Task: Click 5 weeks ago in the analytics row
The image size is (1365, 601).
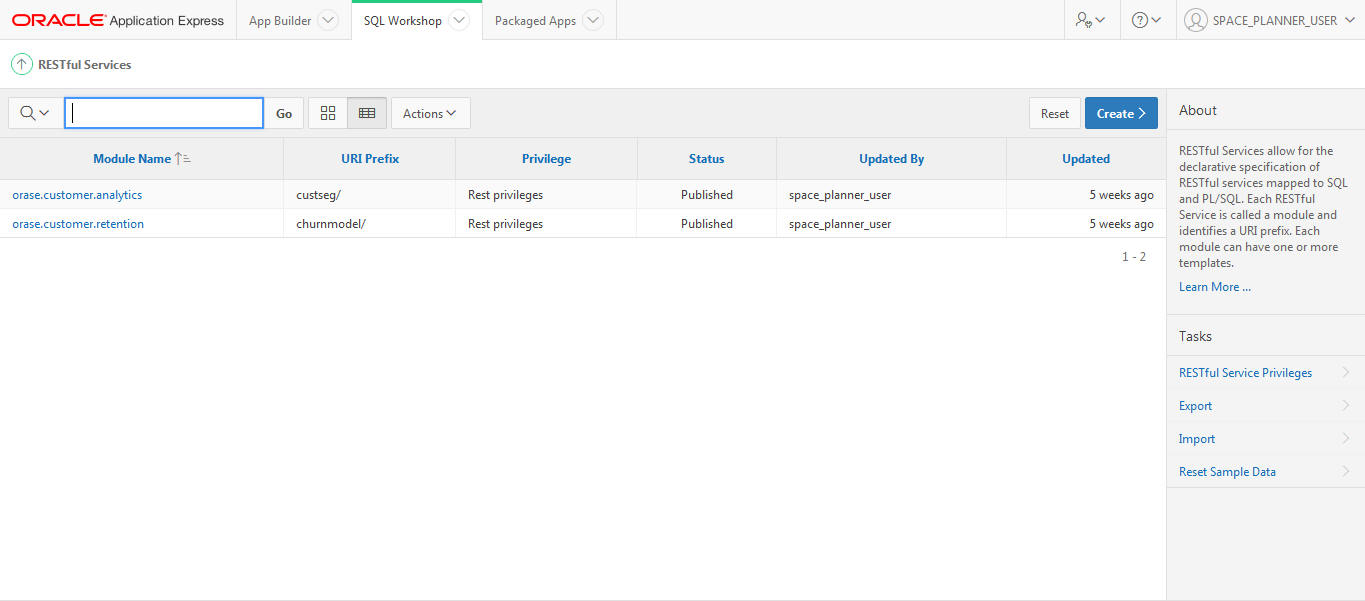Action: click(1121, 195)
